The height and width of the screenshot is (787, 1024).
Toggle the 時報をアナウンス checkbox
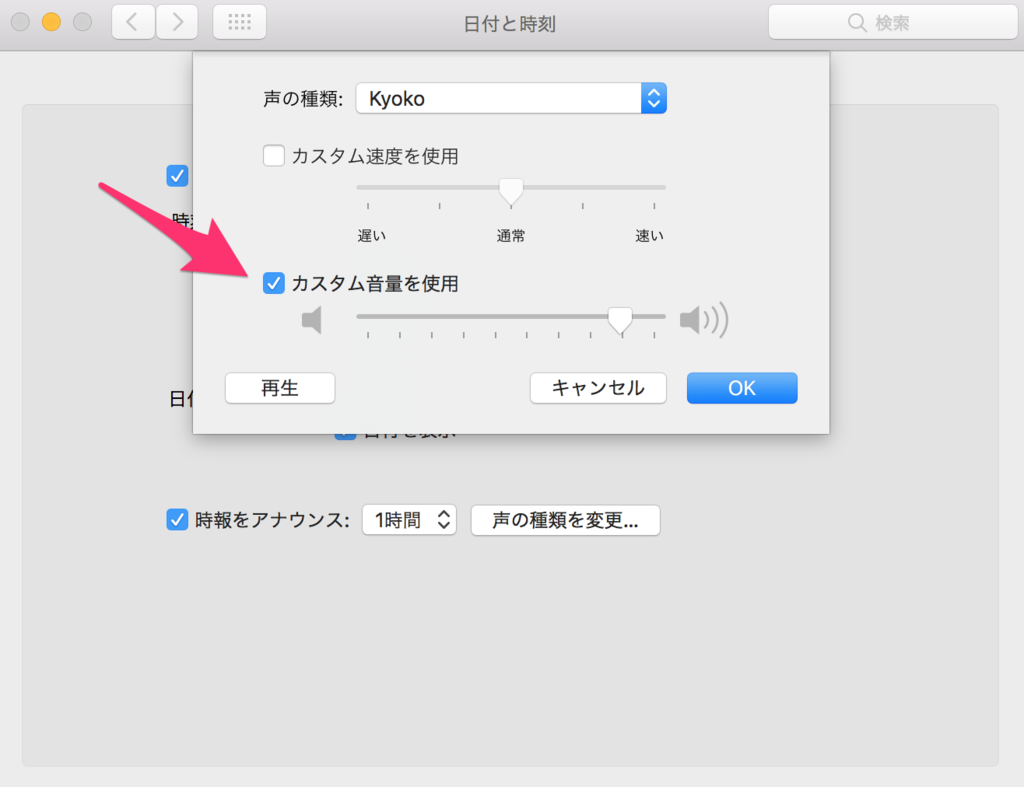point(177,520)
